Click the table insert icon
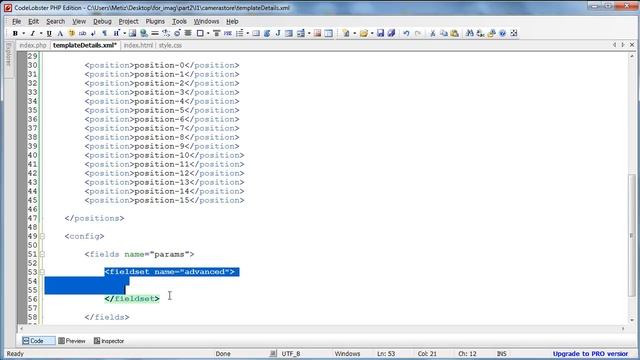Screen dimensions: 640x360 329,33
